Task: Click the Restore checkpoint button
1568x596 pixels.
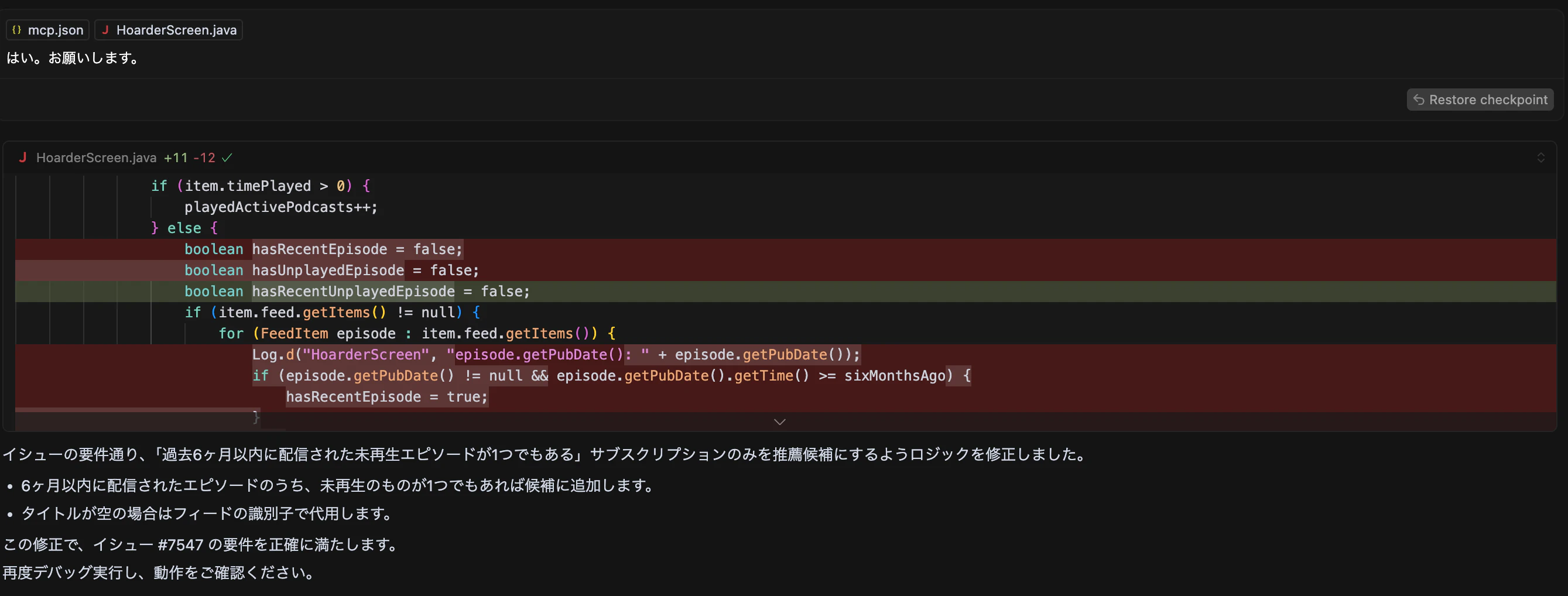Action: click(1480, 100)
